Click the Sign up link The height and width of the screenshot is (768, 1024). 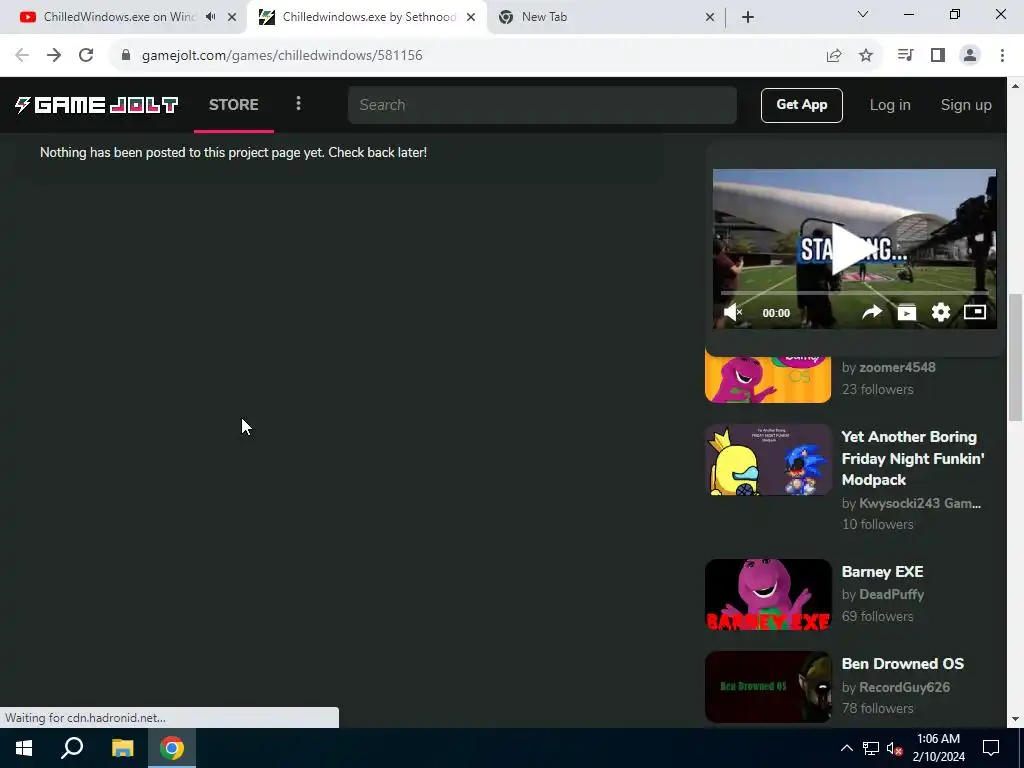[x=966, y=105]
